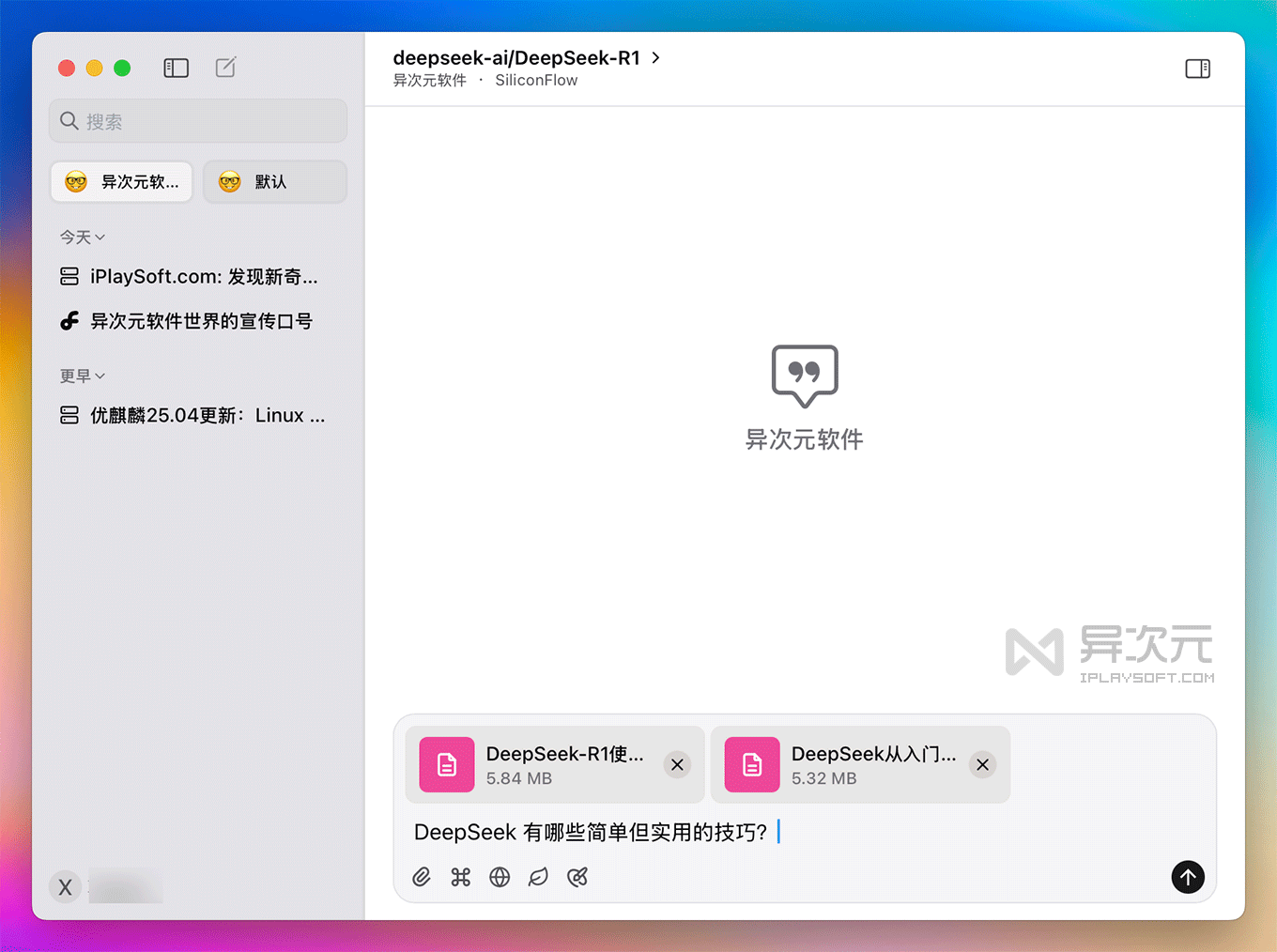
Task: Remove the DeepSeek从入门 attachment
Action: pos(982,764)
